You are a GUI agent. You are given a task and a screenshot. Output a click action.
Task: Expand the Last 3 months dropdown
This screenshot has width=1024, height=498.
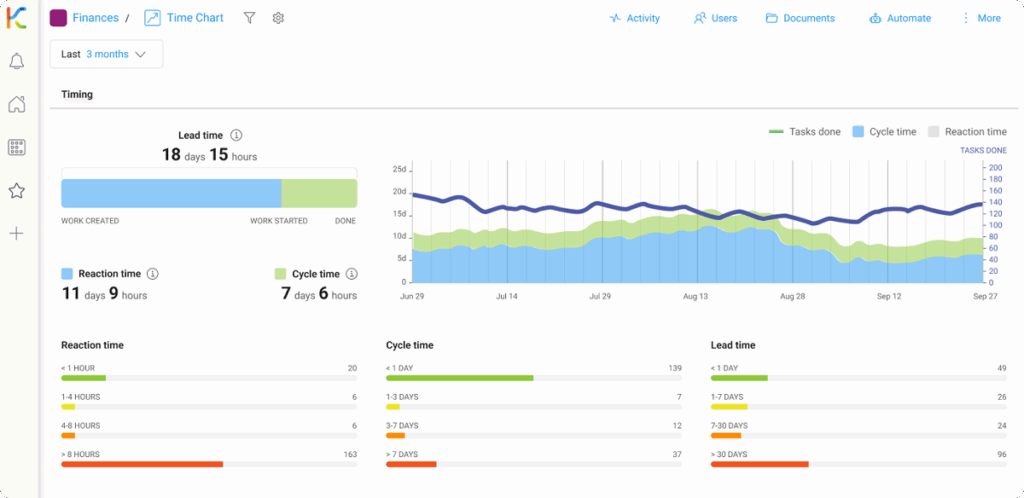click(x=106, y=54)
